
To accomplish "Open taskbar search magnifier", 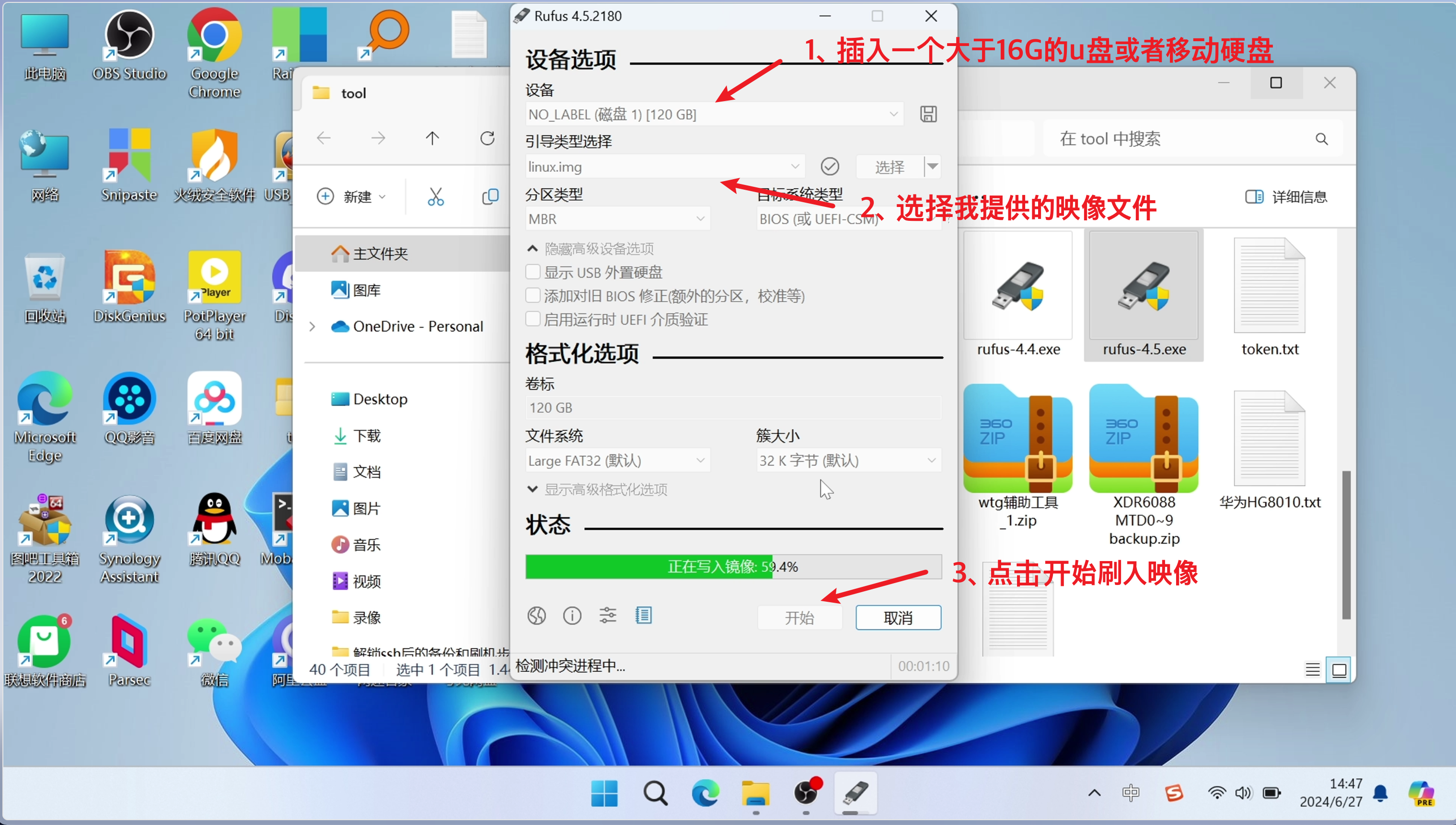I will pos(655,793).
